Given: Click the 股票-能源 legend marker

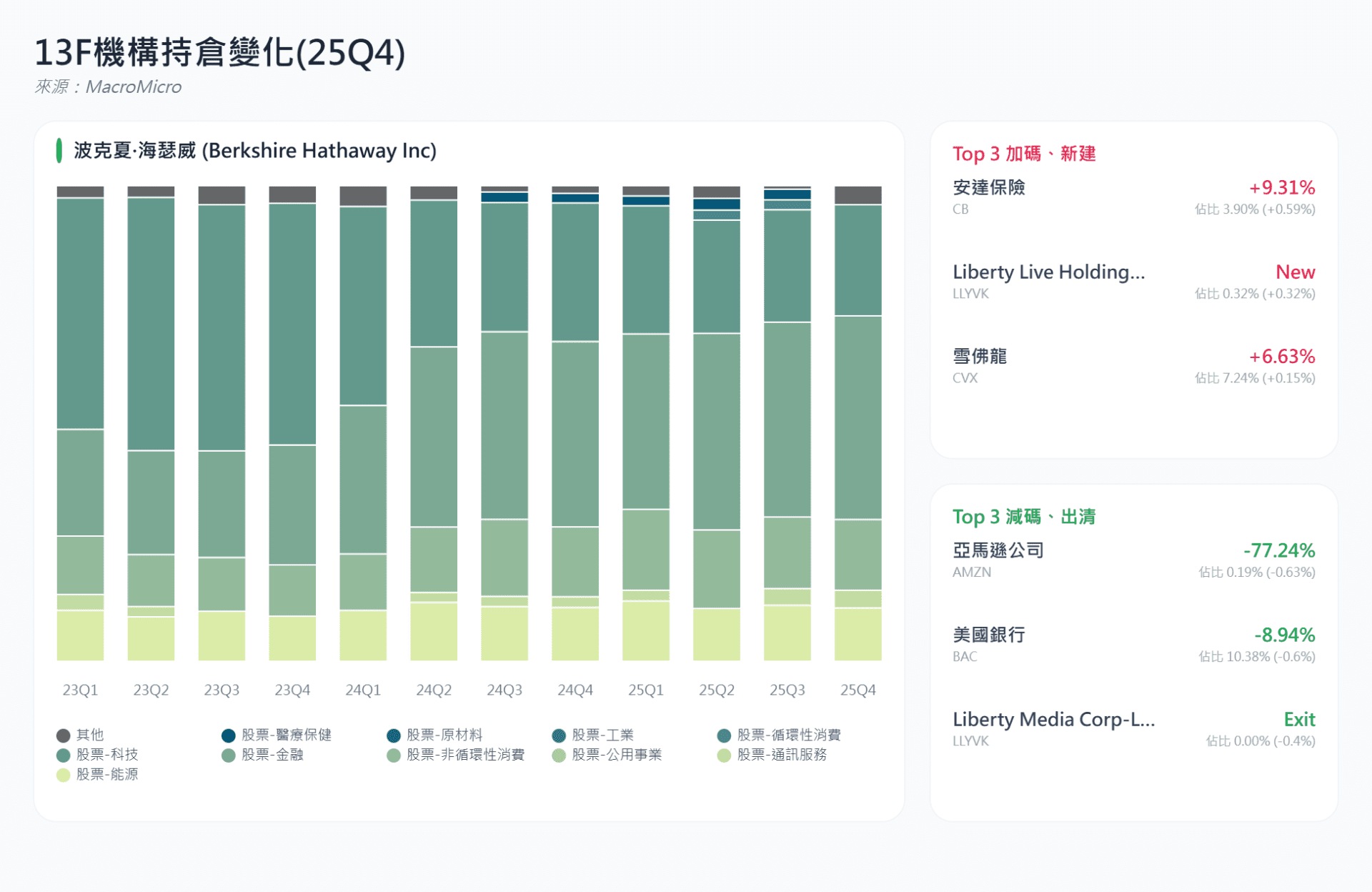Looking at the screenshot, I should [63, 775].
